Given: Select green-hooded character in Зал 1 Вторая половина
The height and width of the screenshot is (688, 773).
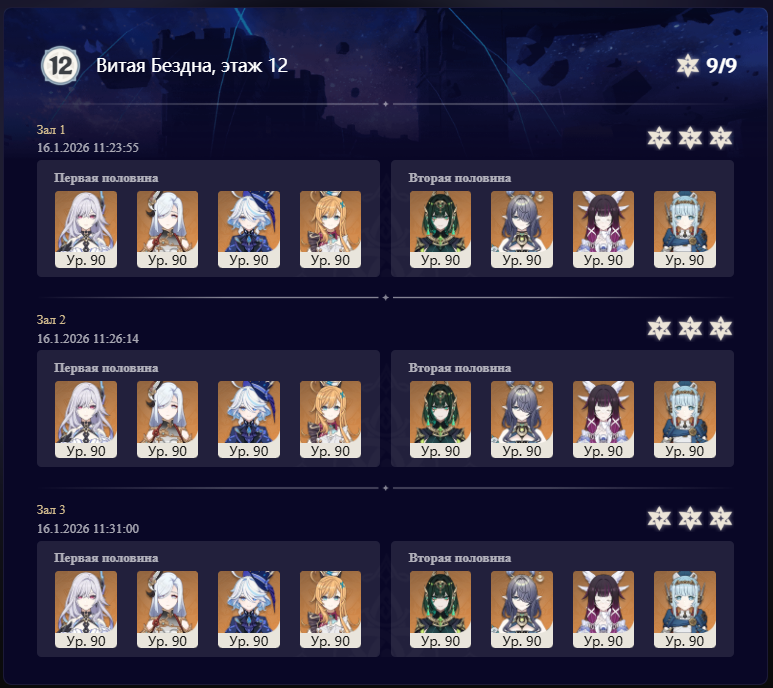Looking at the screenshot, I should tap(440, 230).
